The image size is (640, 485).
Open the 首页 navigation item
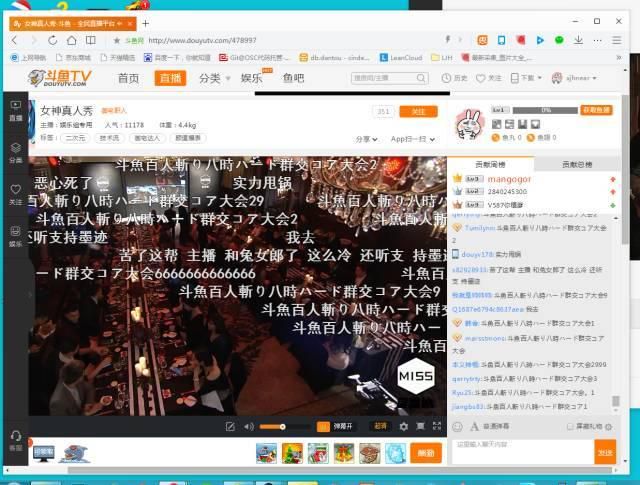tap(129, 78)
